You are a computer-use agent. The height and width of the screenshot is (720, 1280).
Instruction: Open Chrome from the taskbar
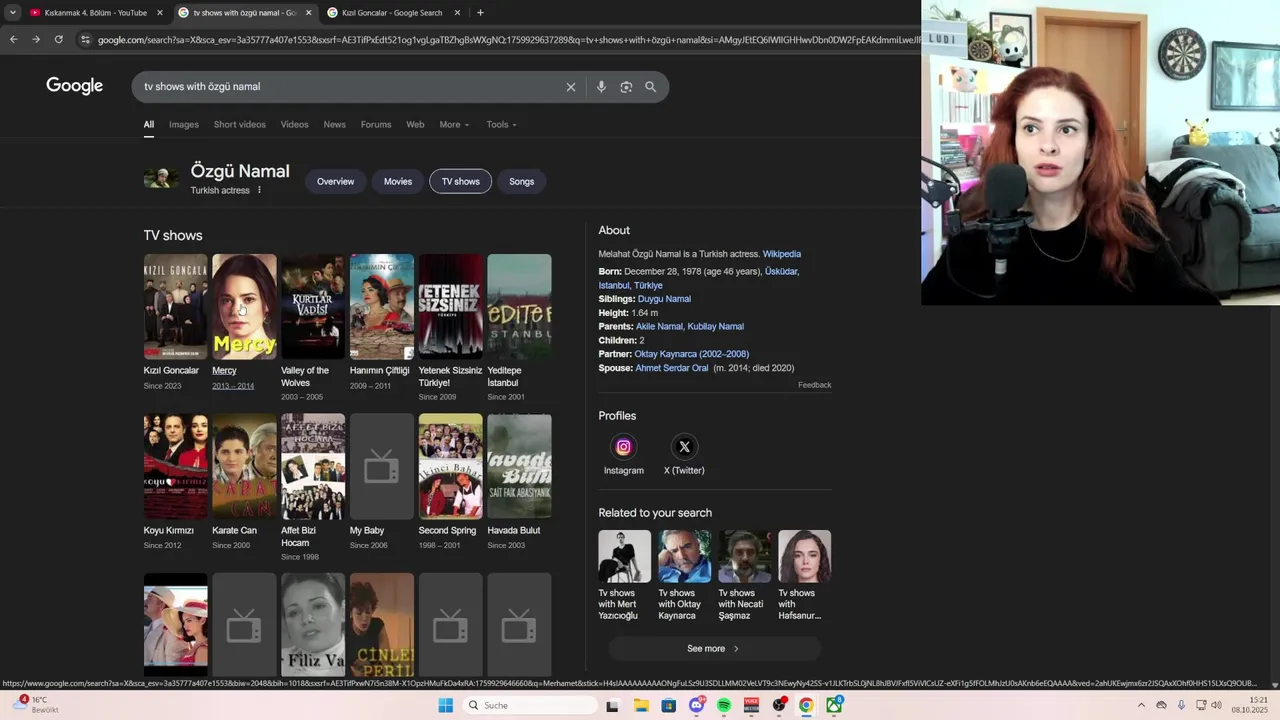pyautogui.click(x=806, y=705)
